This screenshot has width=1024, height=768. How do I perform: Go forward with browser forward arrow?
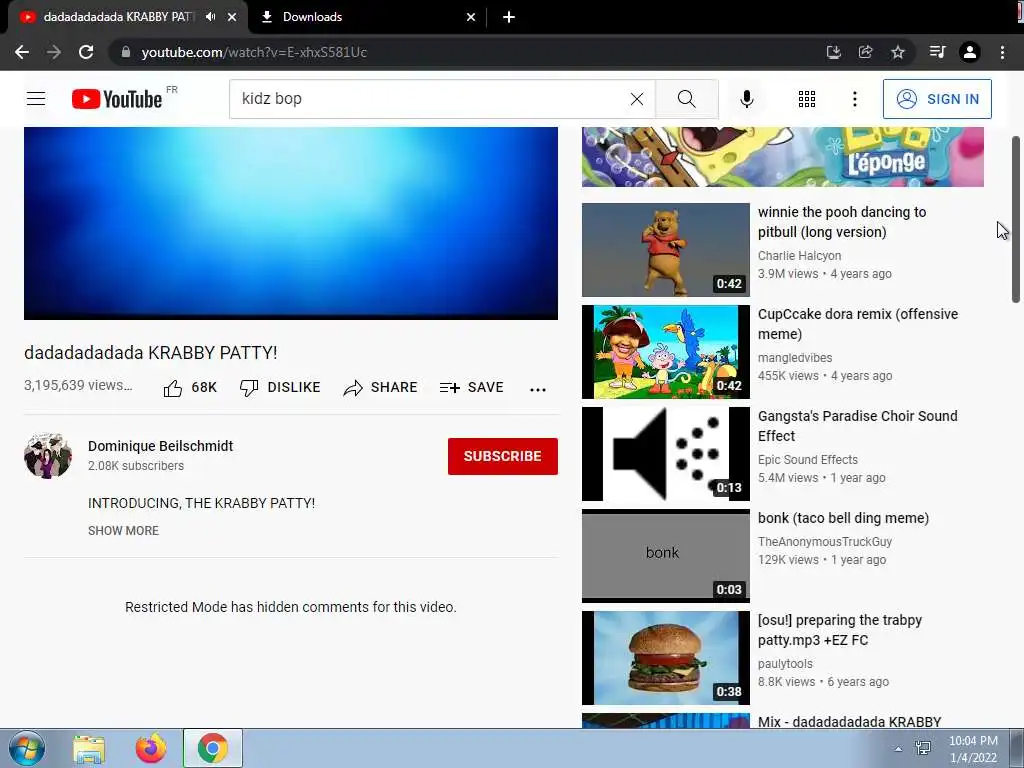coord(54,52)
